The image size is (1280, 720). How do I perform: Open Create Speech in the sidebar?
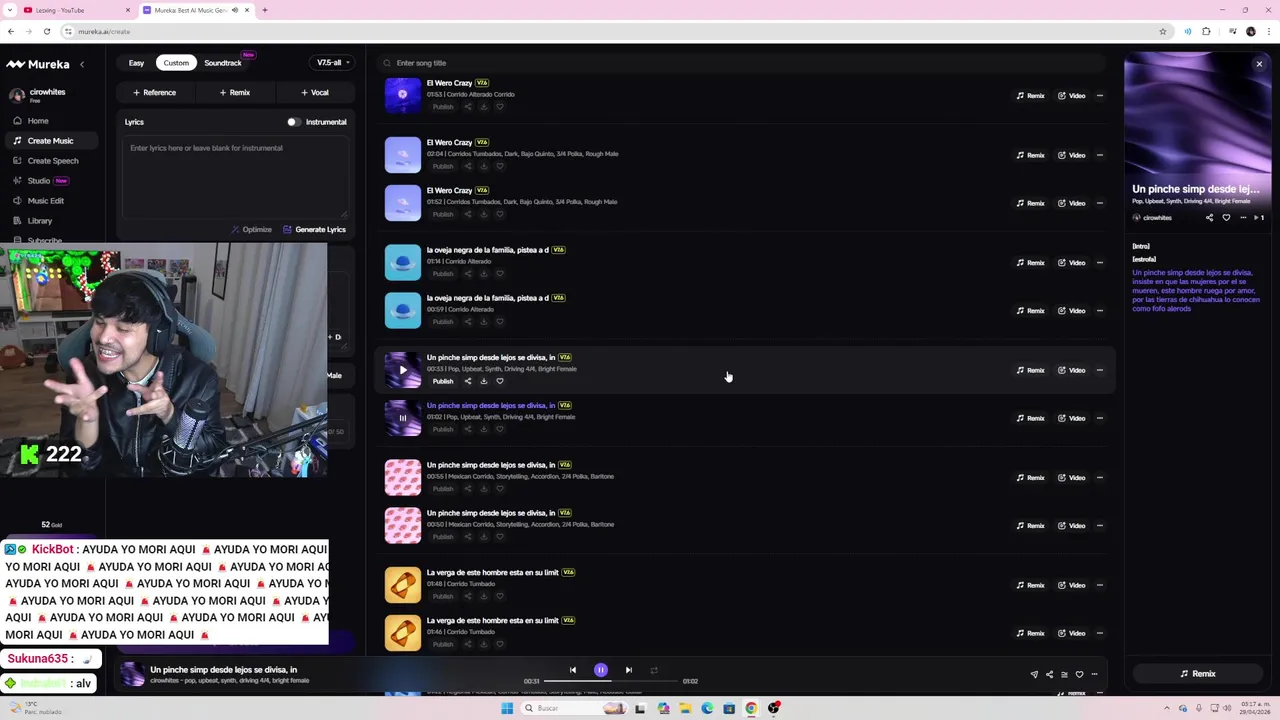[52, 161]
